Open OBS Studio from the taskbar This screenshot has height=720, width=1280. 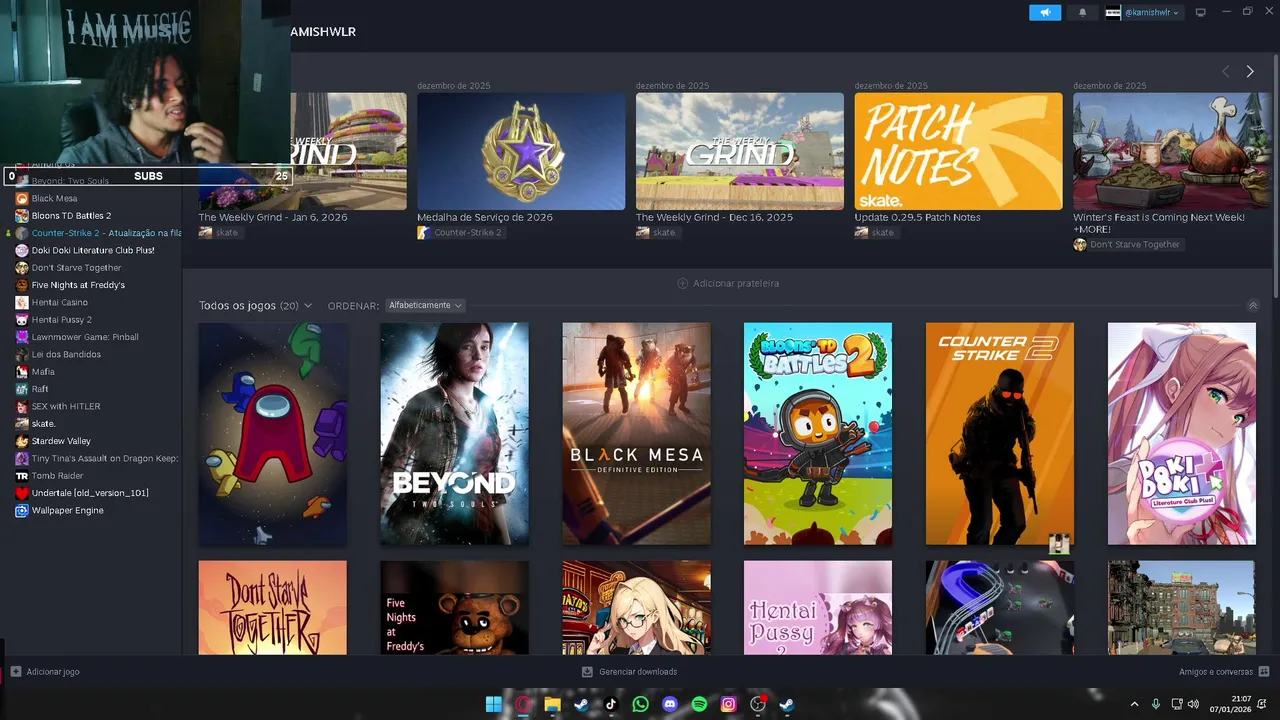coord(758,704)
